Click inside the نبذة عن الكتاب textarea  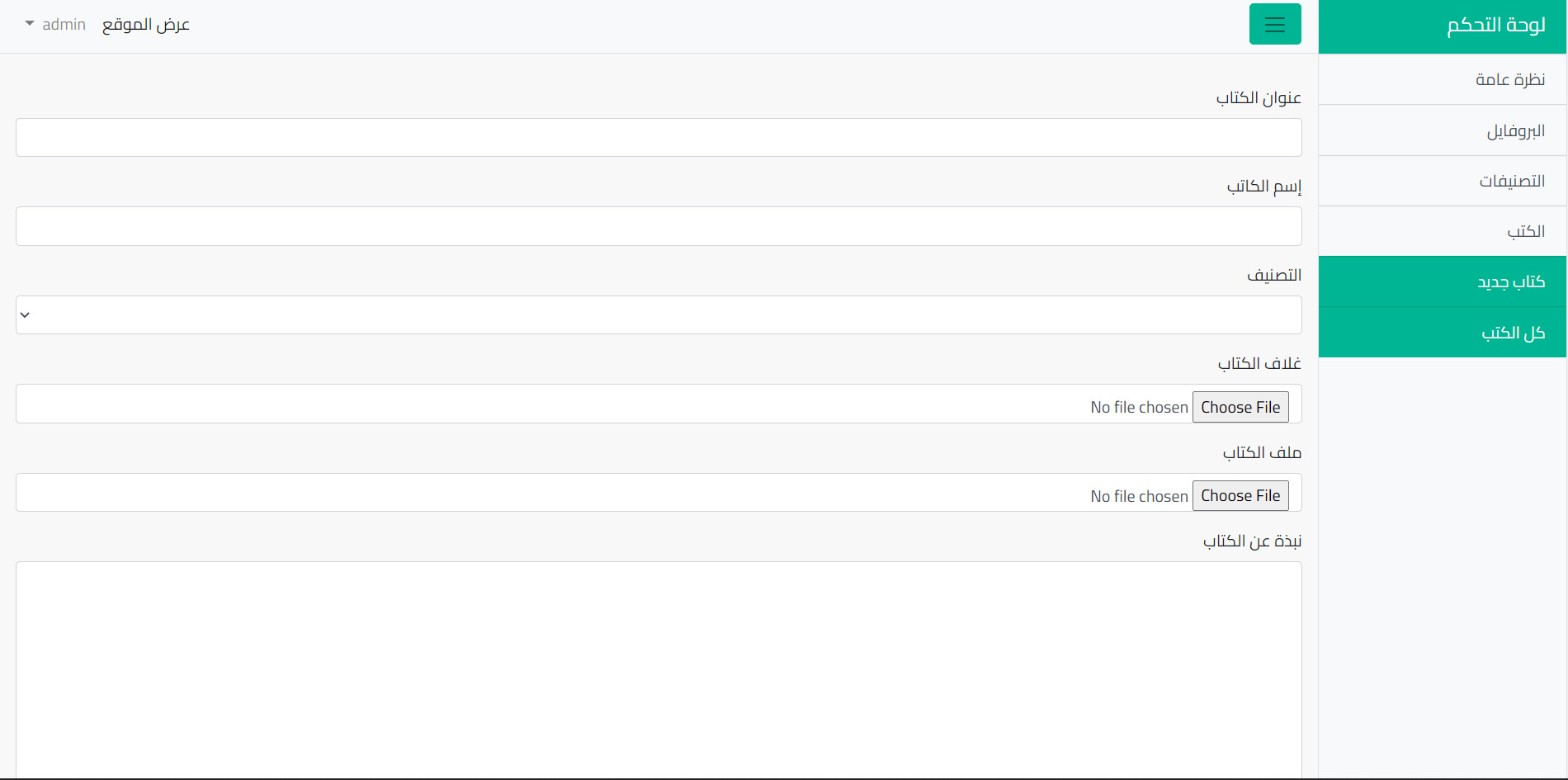coord(659,669)
